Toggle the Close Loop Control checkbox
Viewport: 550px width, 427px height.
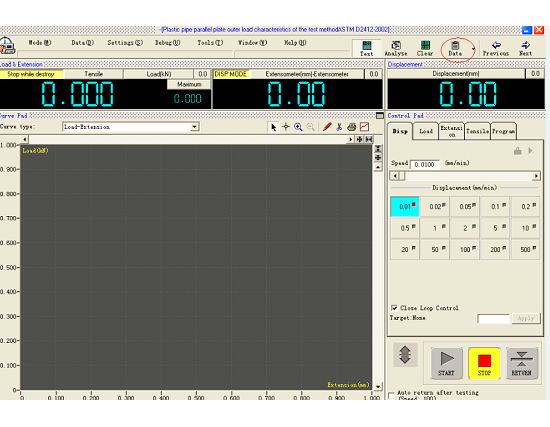[x=394, y=308]
